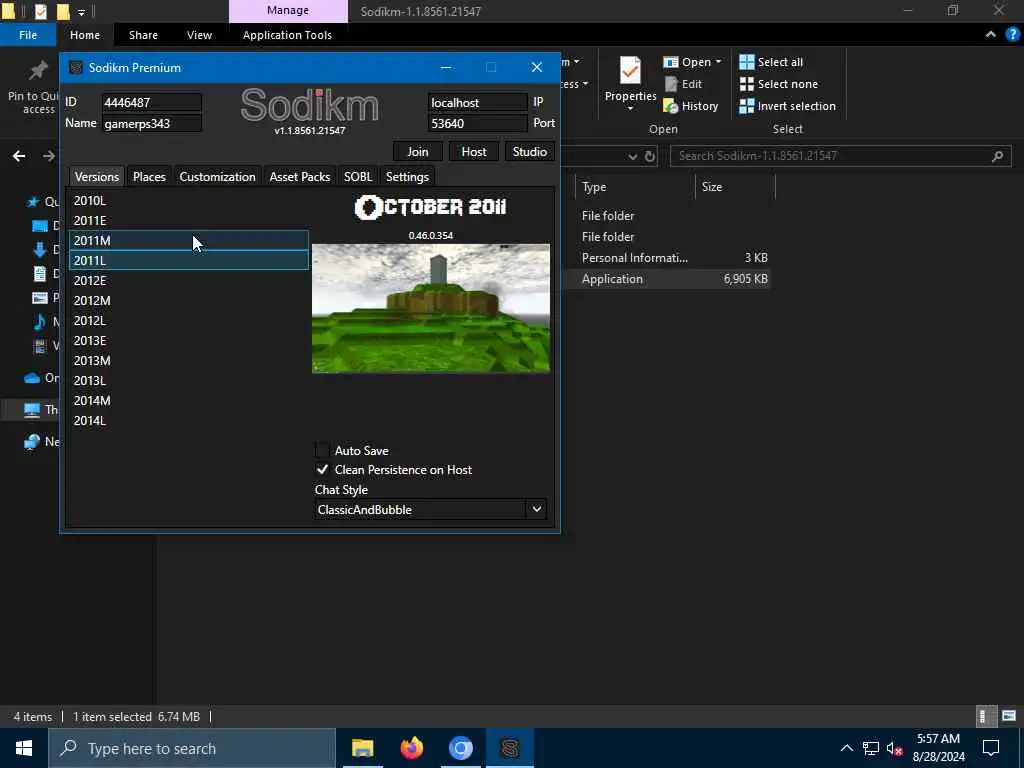The width and height of the screenshot is (1024, 768).
Task: Select version 2011L in the list
Action: 189,261
